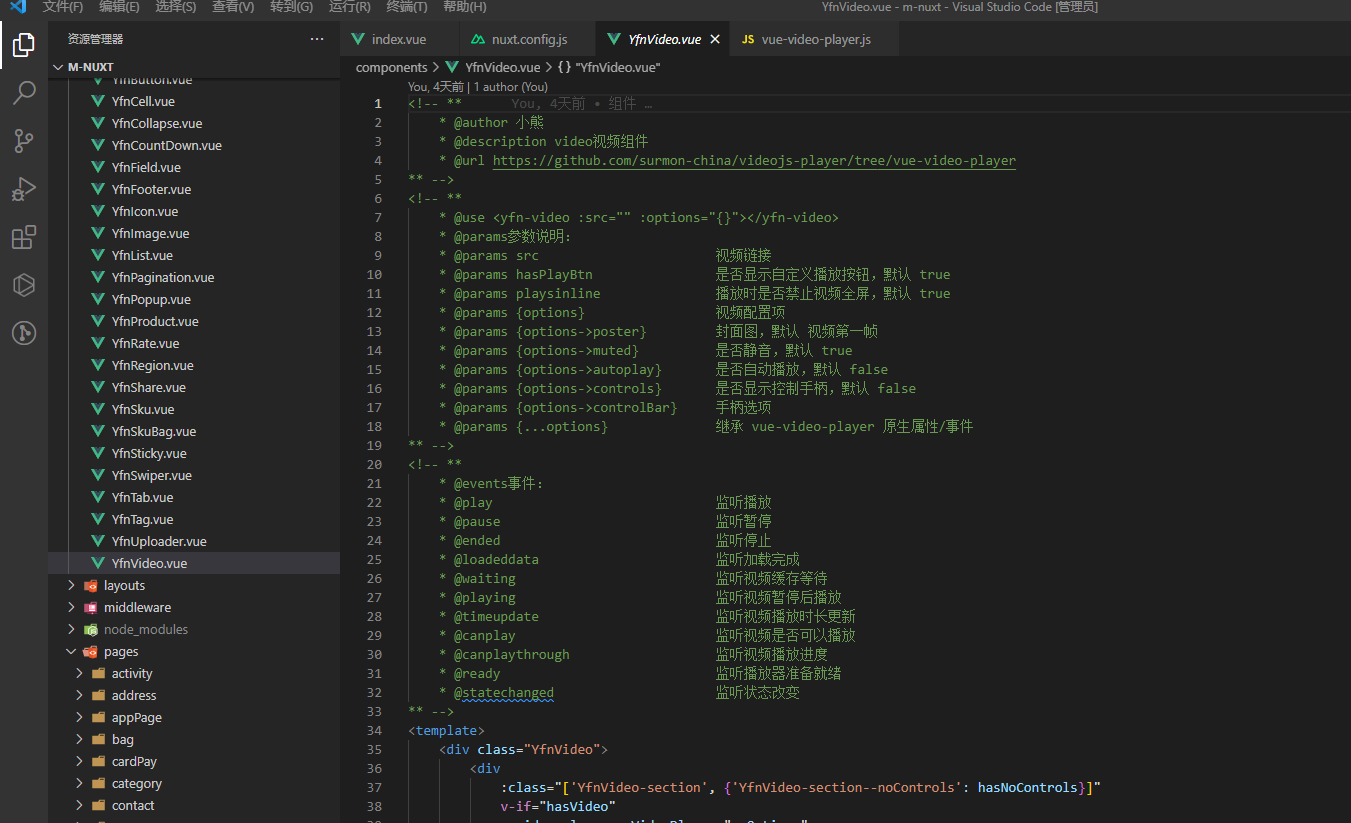Open the Search view icon
The image size is (1351, 823).
click(24, 93)
